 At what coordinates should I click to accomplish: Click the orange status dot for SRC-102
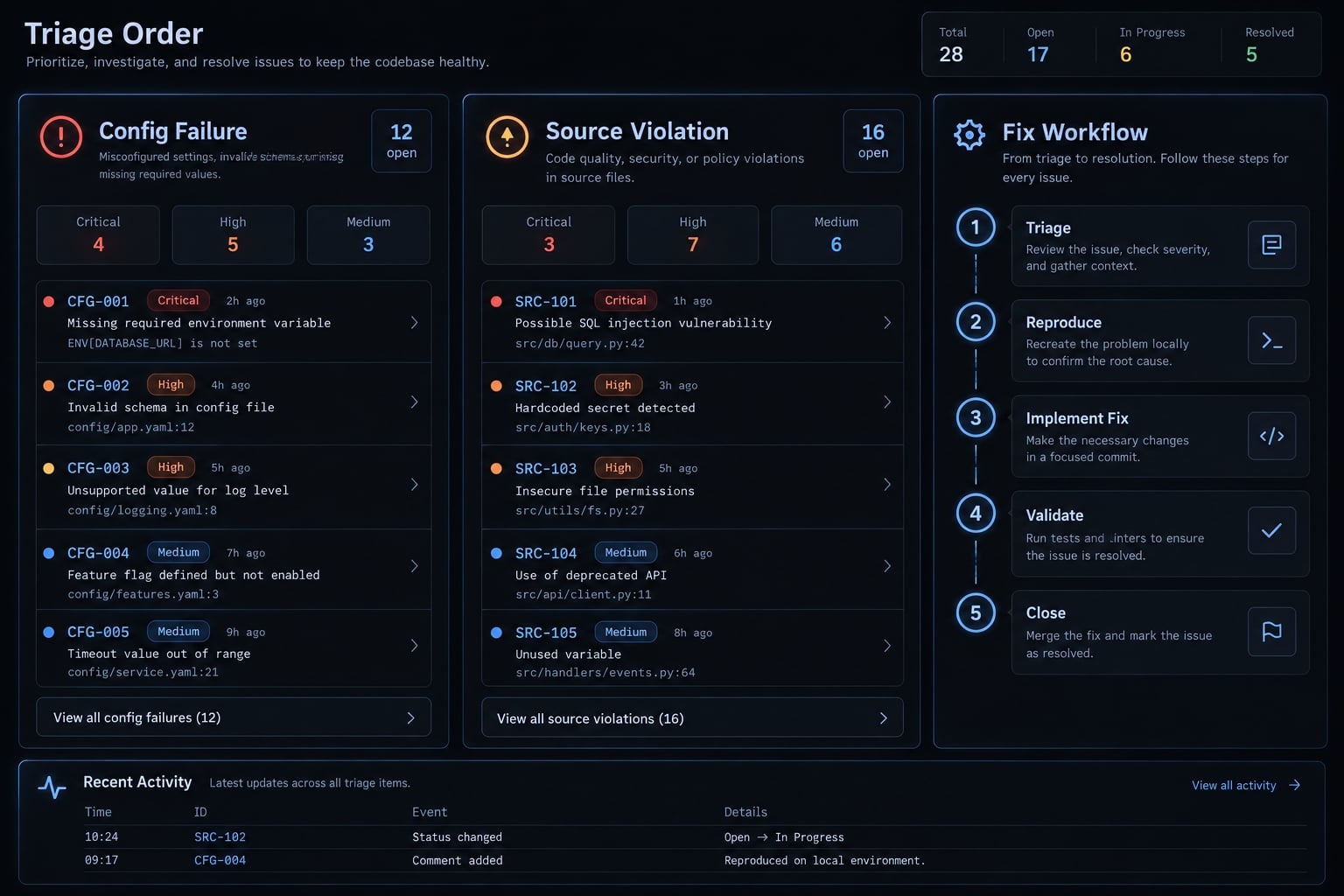click(x=496, y=386)
